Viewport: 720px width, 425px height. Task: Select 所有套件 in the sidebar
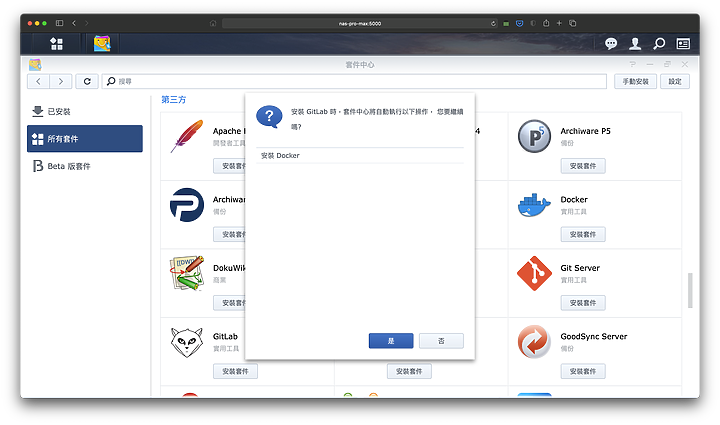click(85, 139)
